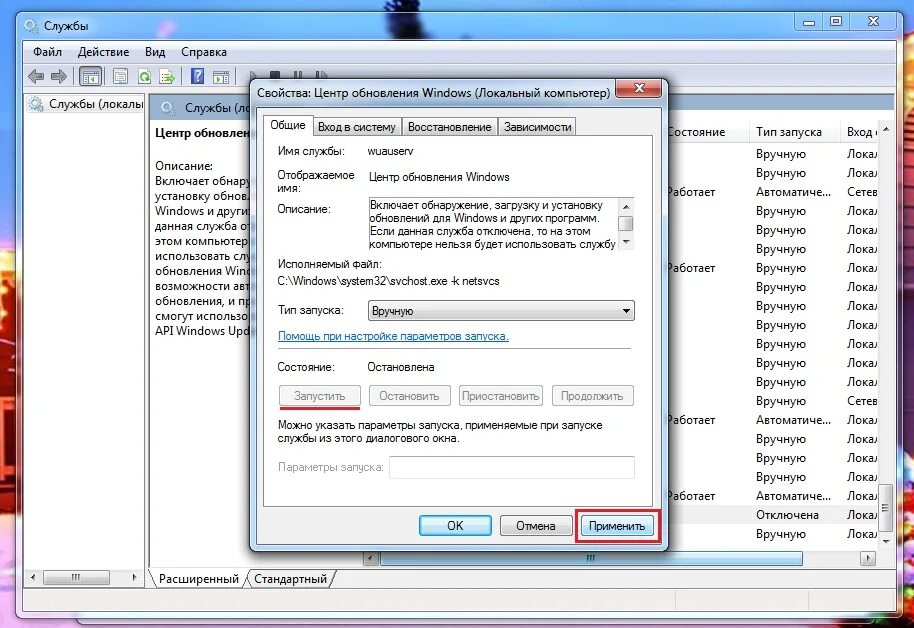
Task: Click services list horizontal scroll right arrow
Action: pos(868,558)
